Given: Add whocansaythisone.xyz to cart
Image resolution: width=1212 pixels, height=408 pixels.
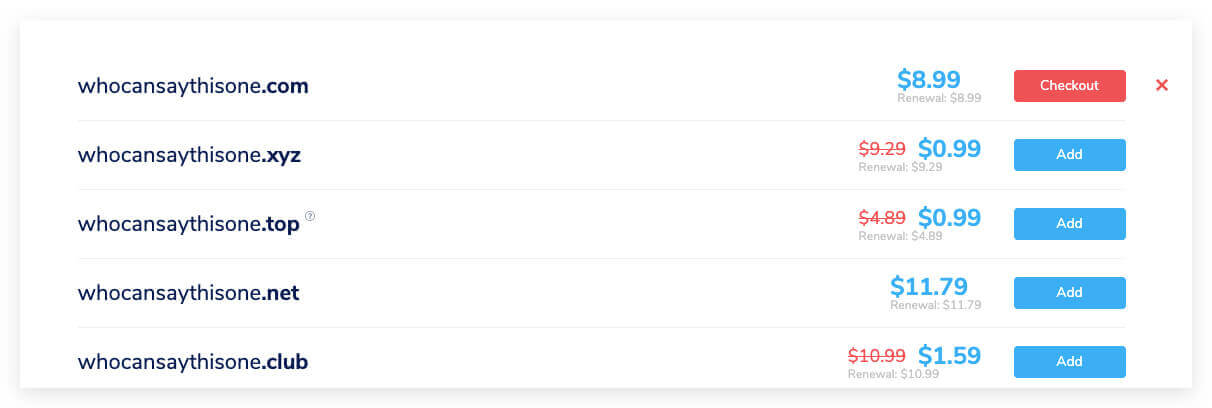Looking at the screenshot, I should 1069,155.
